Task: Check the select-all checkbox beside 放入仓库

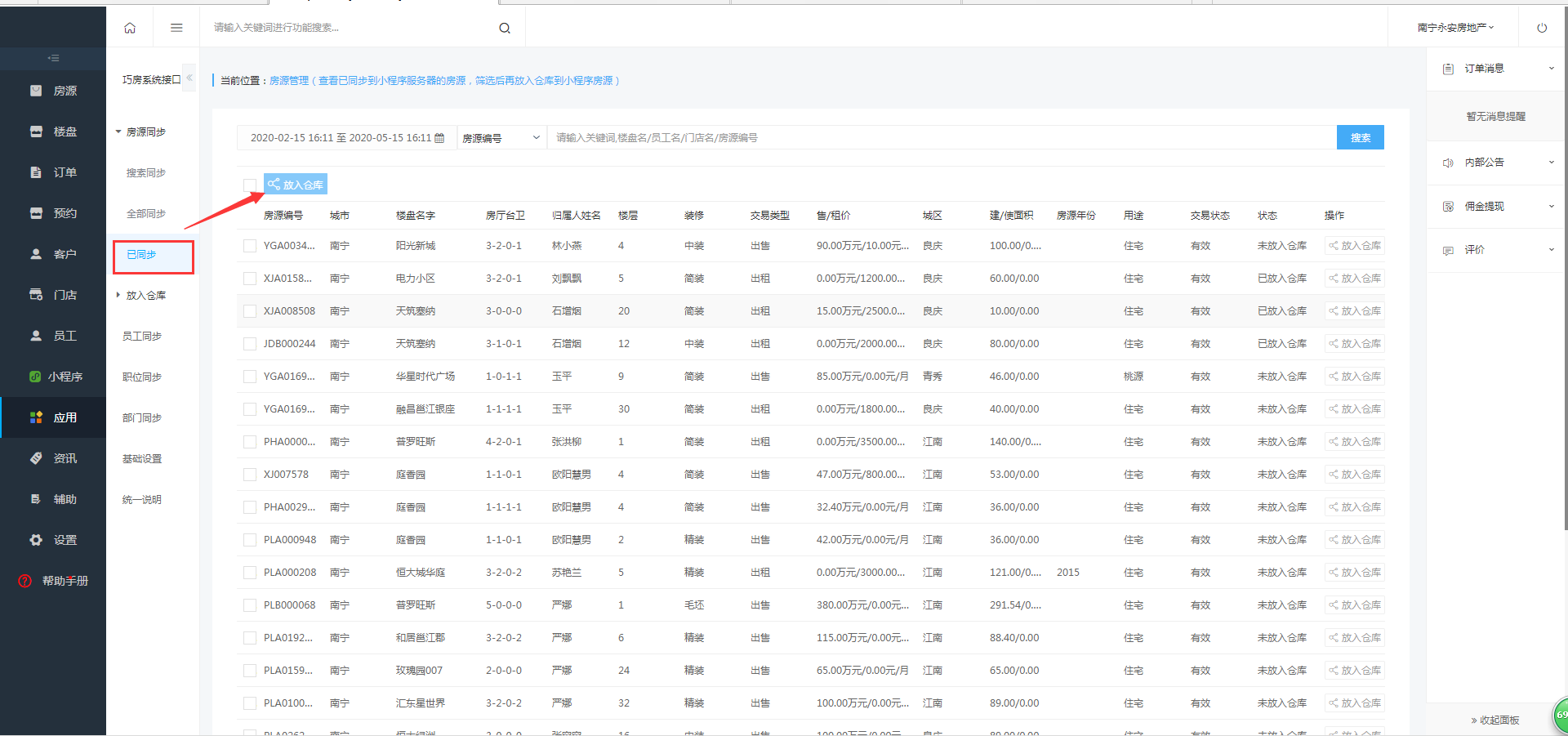Action: point(250,185)
